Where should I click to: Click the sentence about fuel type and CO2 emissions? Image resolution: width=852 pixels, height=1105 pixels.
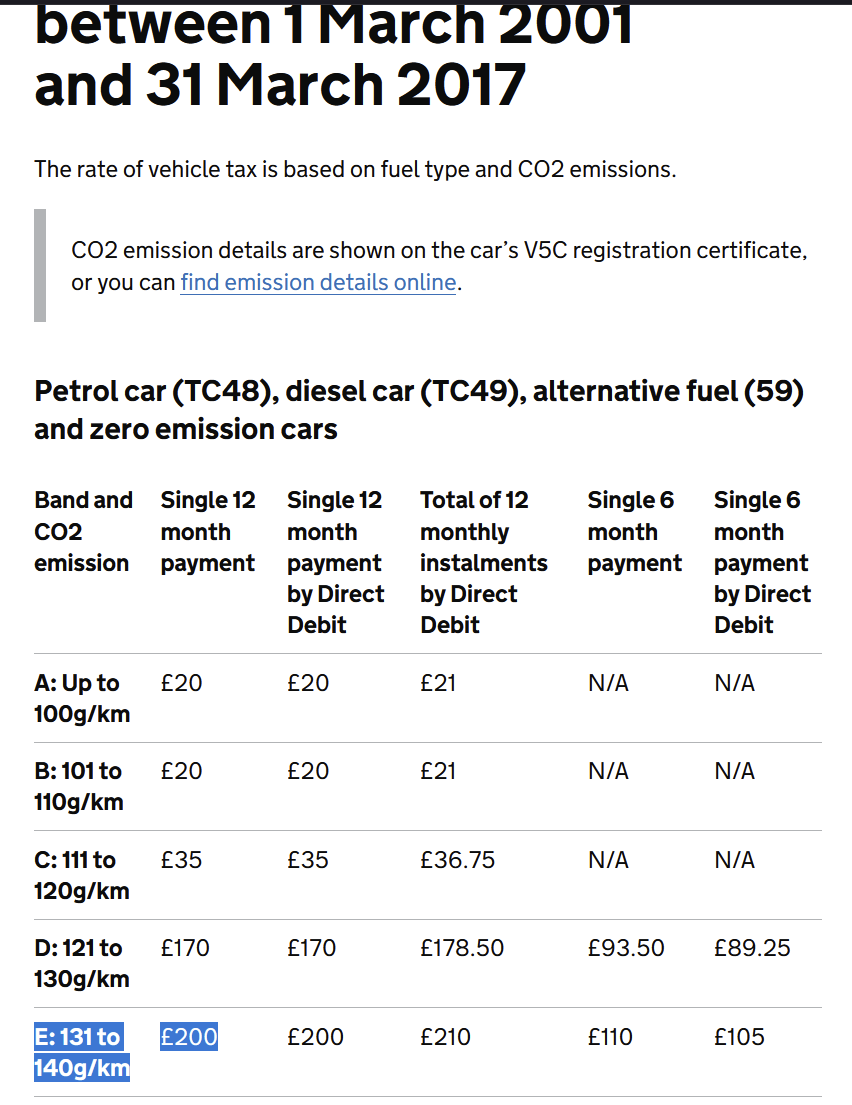[355, 169]
